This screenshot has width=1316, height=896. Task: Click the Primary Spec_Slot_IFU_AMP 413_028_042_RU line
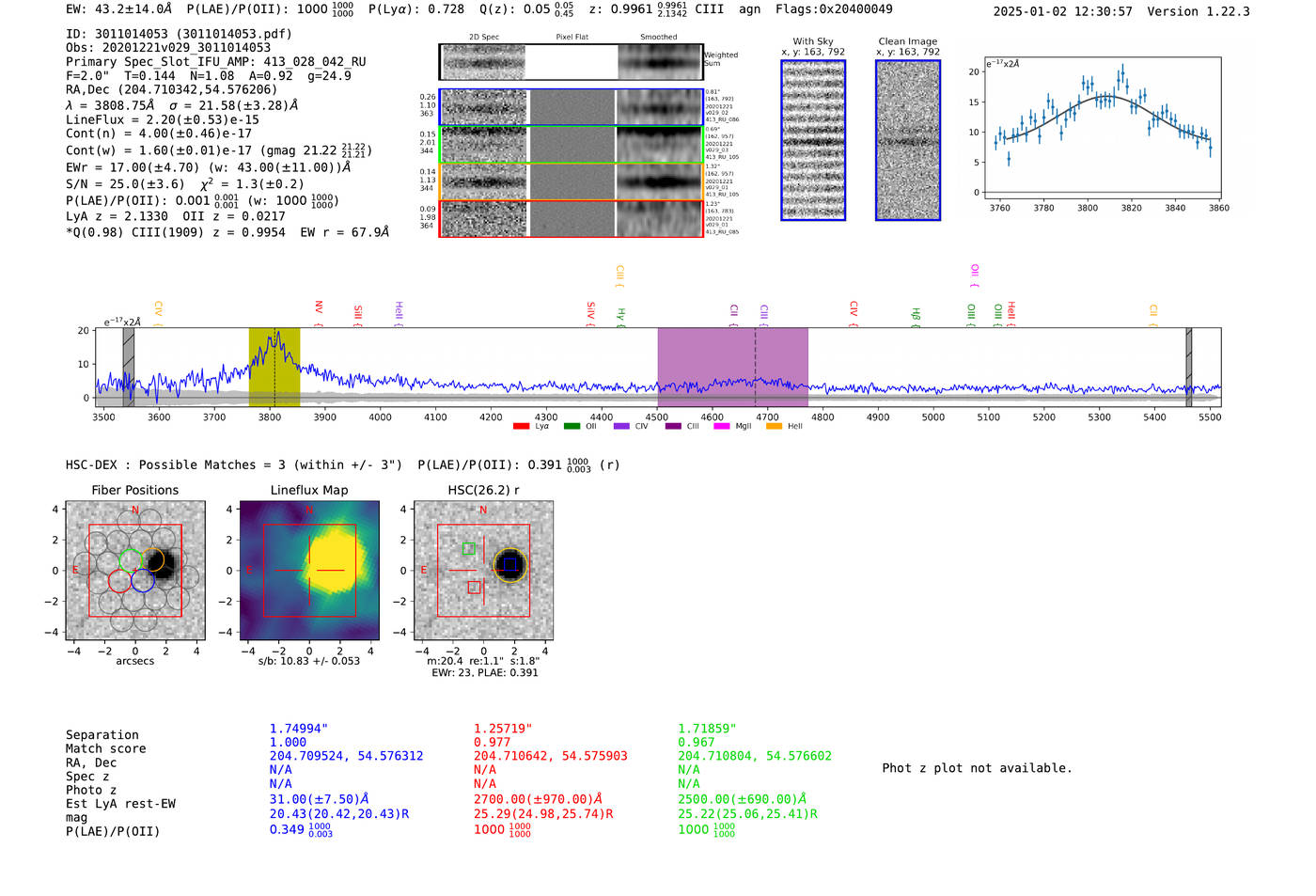[x=216, y=62]
